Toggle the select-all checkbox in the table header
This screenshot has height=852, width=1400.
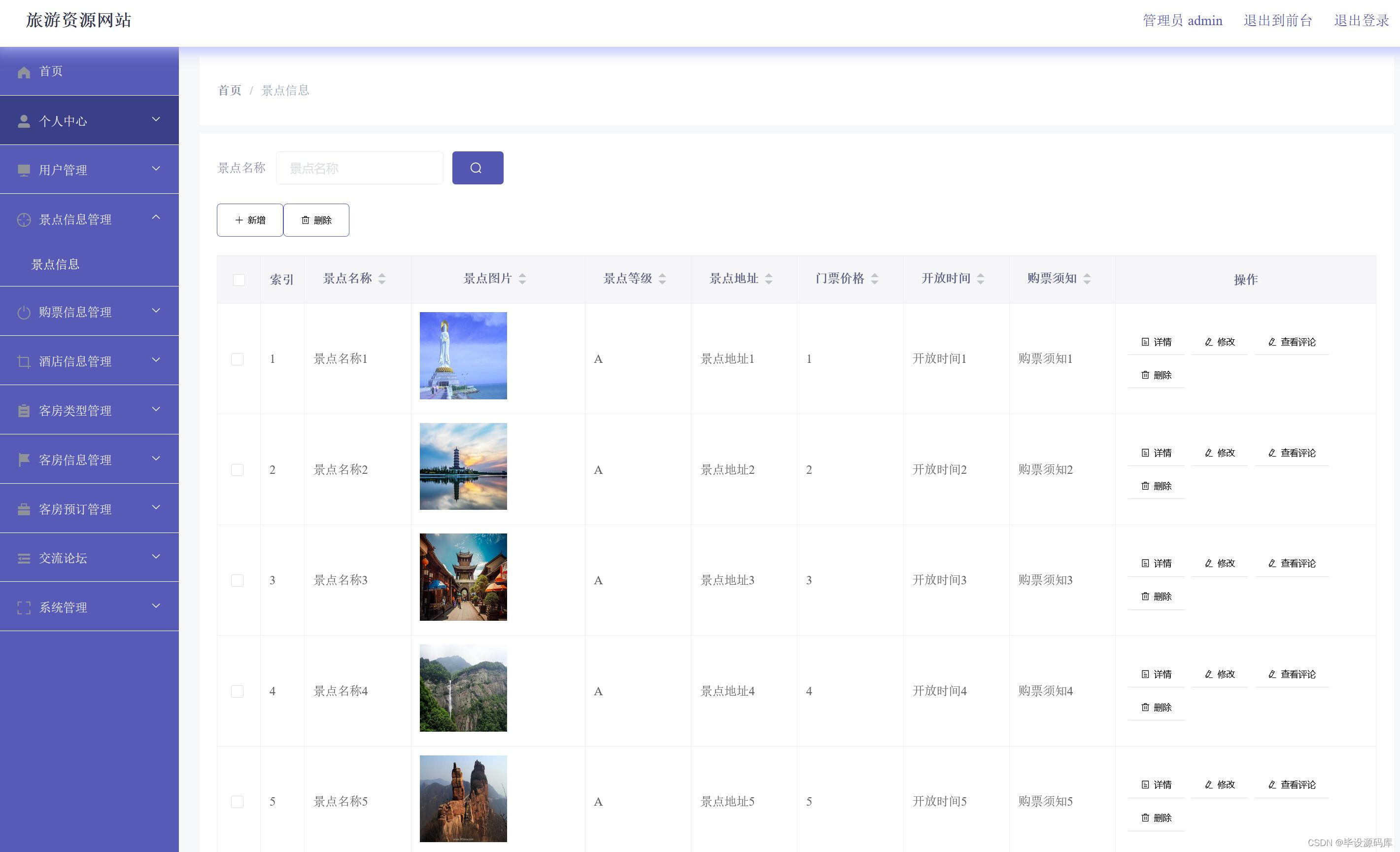click(x=238, y=280)
